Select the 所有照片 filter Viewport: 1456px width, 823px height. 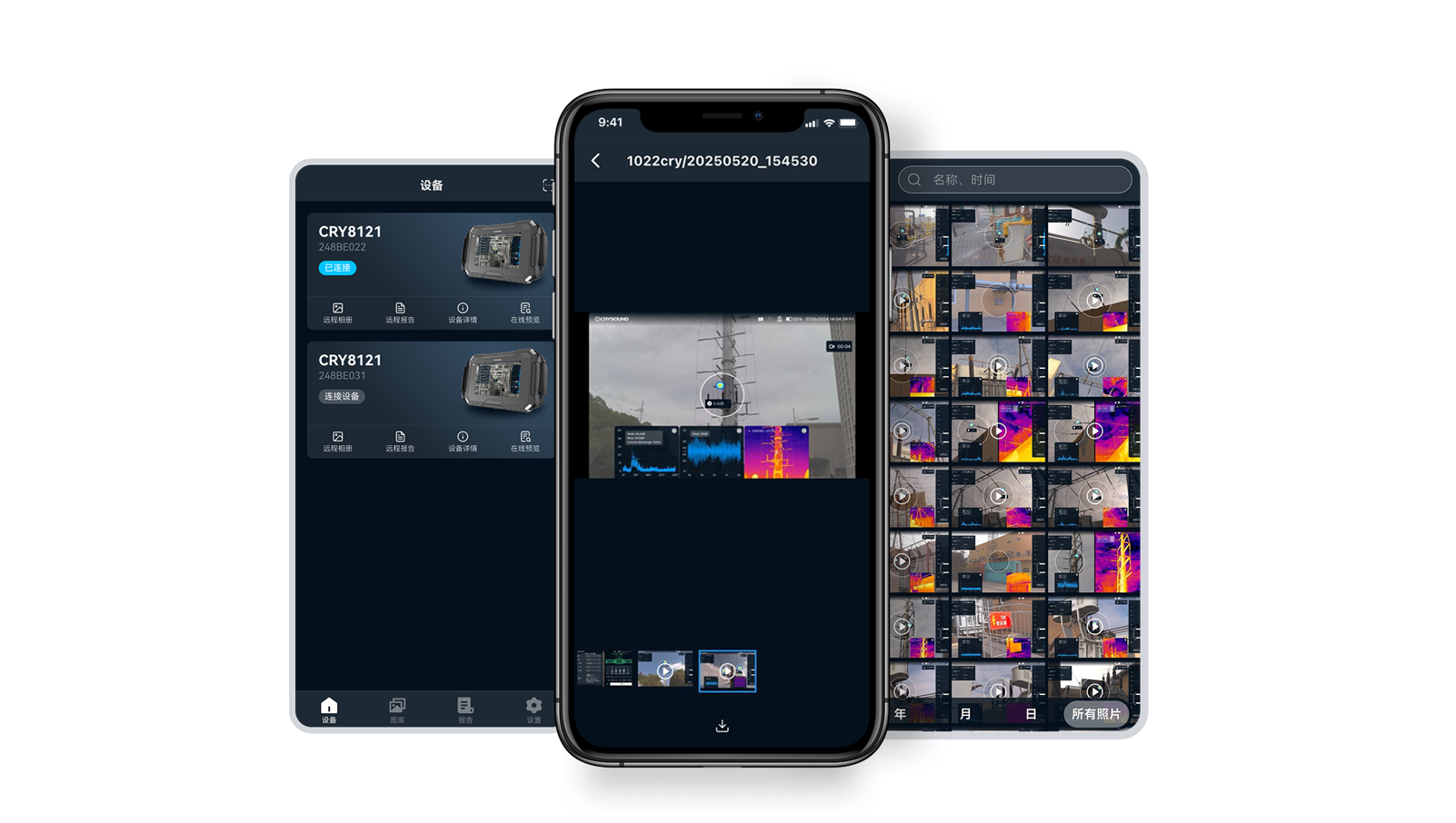[x=1095, y=714]
